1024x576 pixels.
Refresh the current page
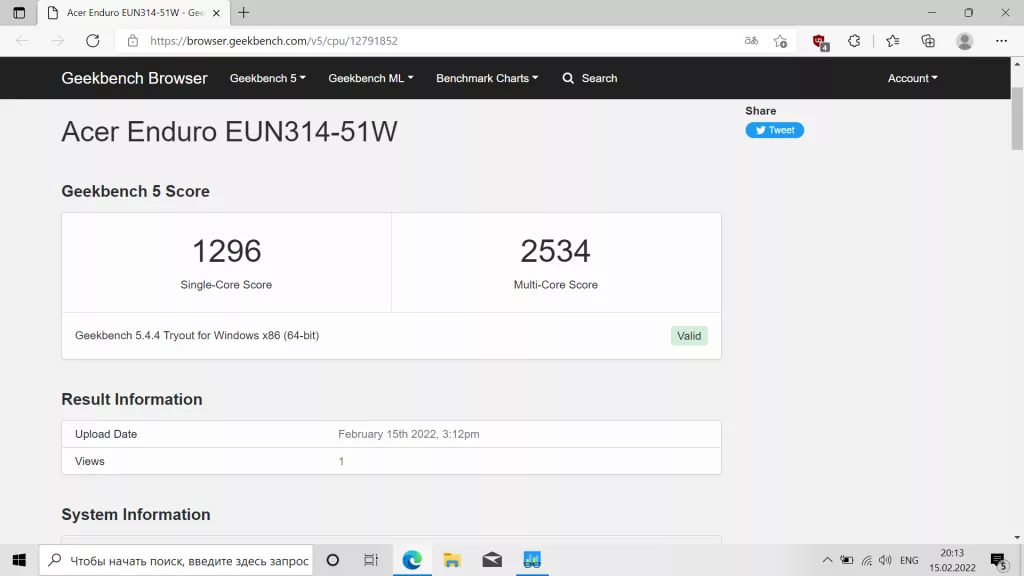93,41
